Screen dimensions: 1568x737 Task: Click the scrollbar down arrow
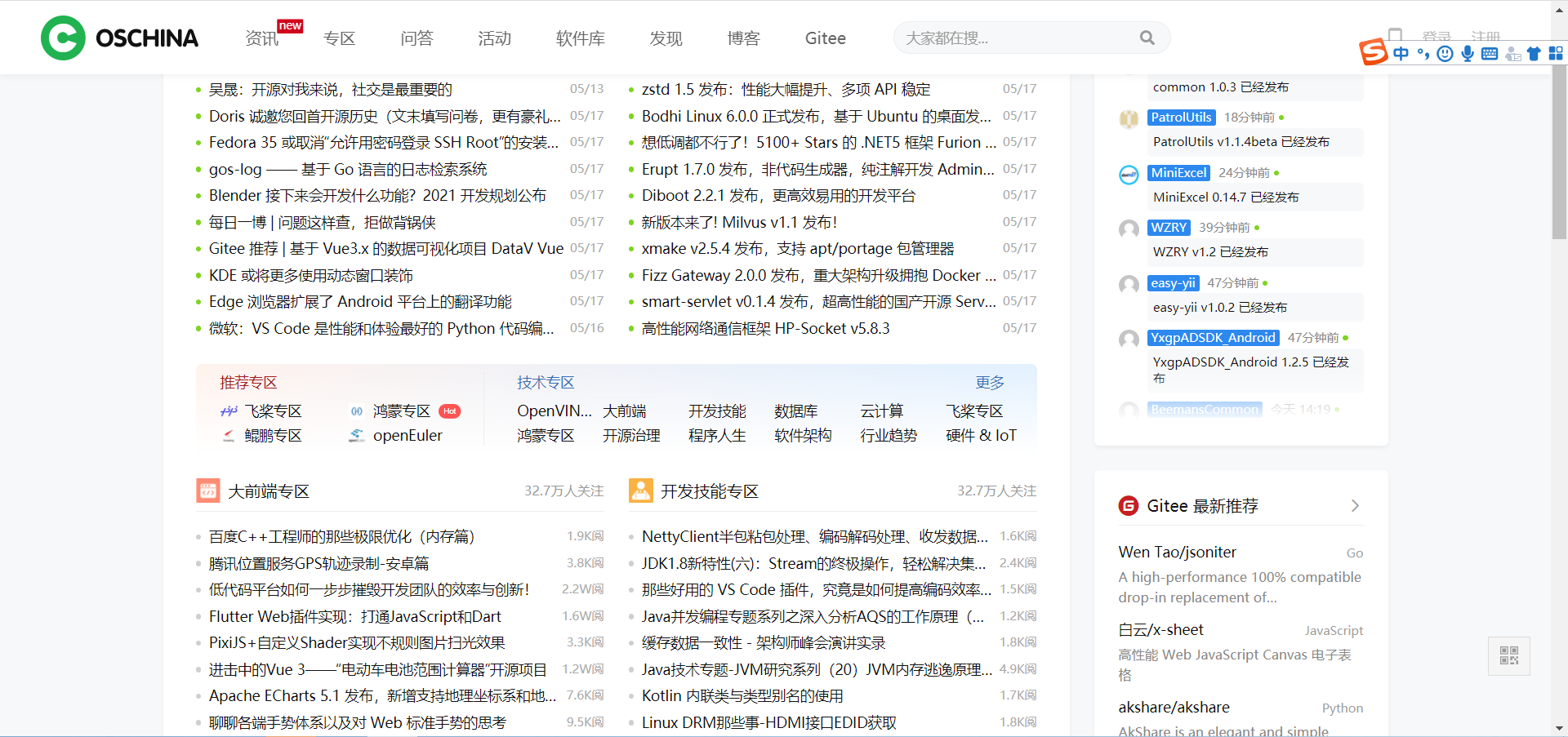(1560, 729)
